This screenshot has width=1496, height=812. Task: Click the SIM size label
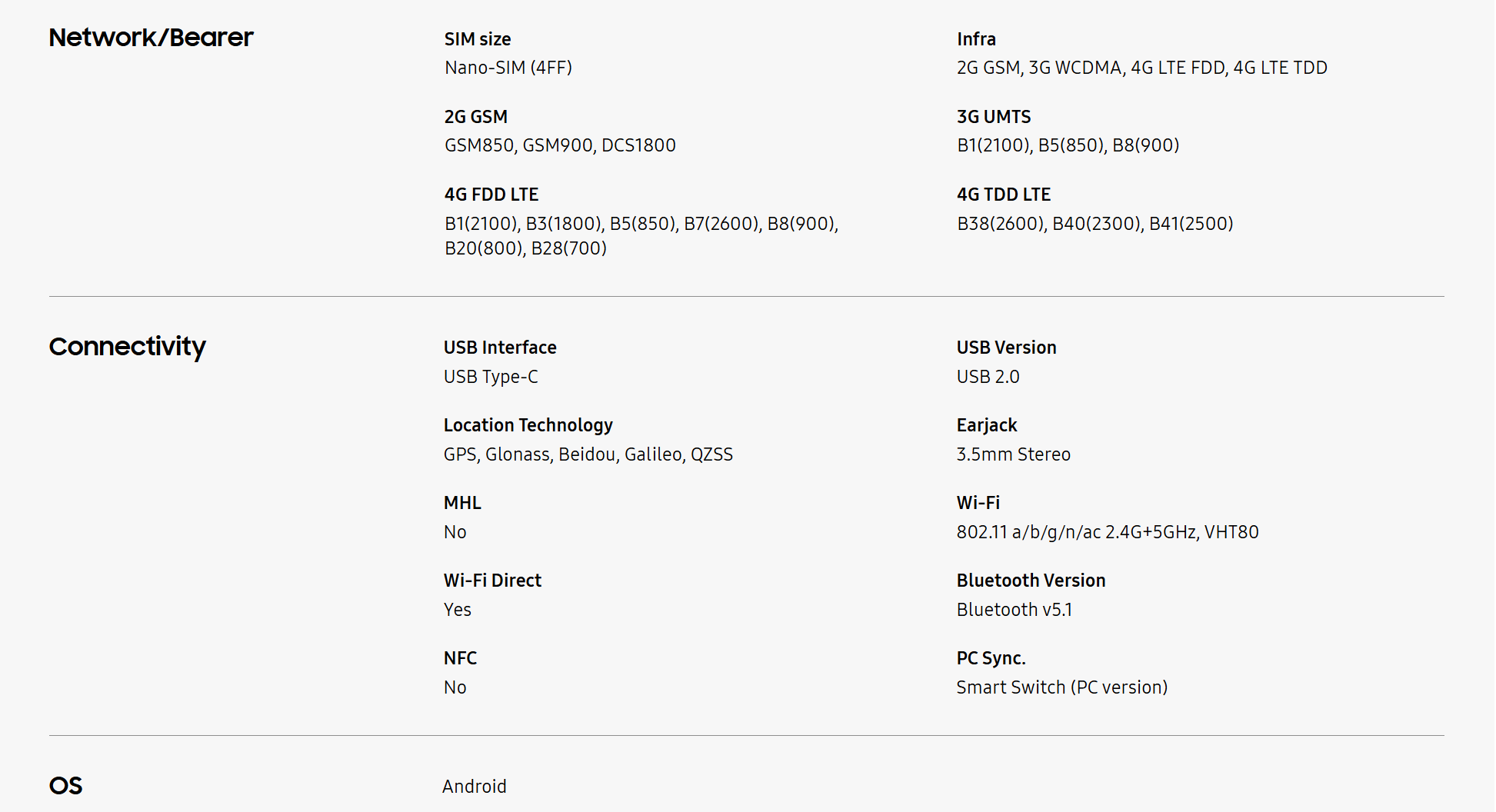(478, 39)
